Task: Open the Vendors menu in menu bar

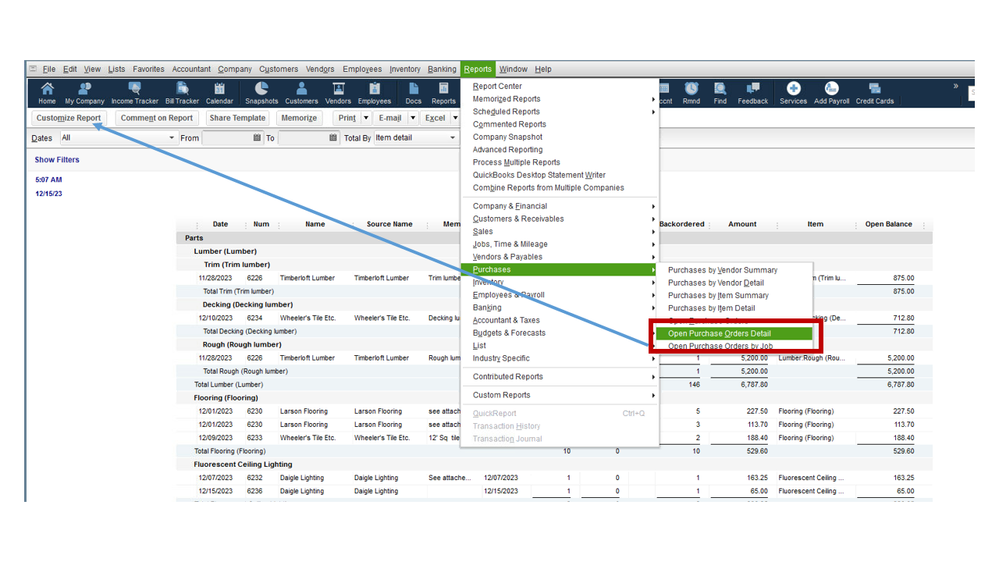Action: click(320, 69)
